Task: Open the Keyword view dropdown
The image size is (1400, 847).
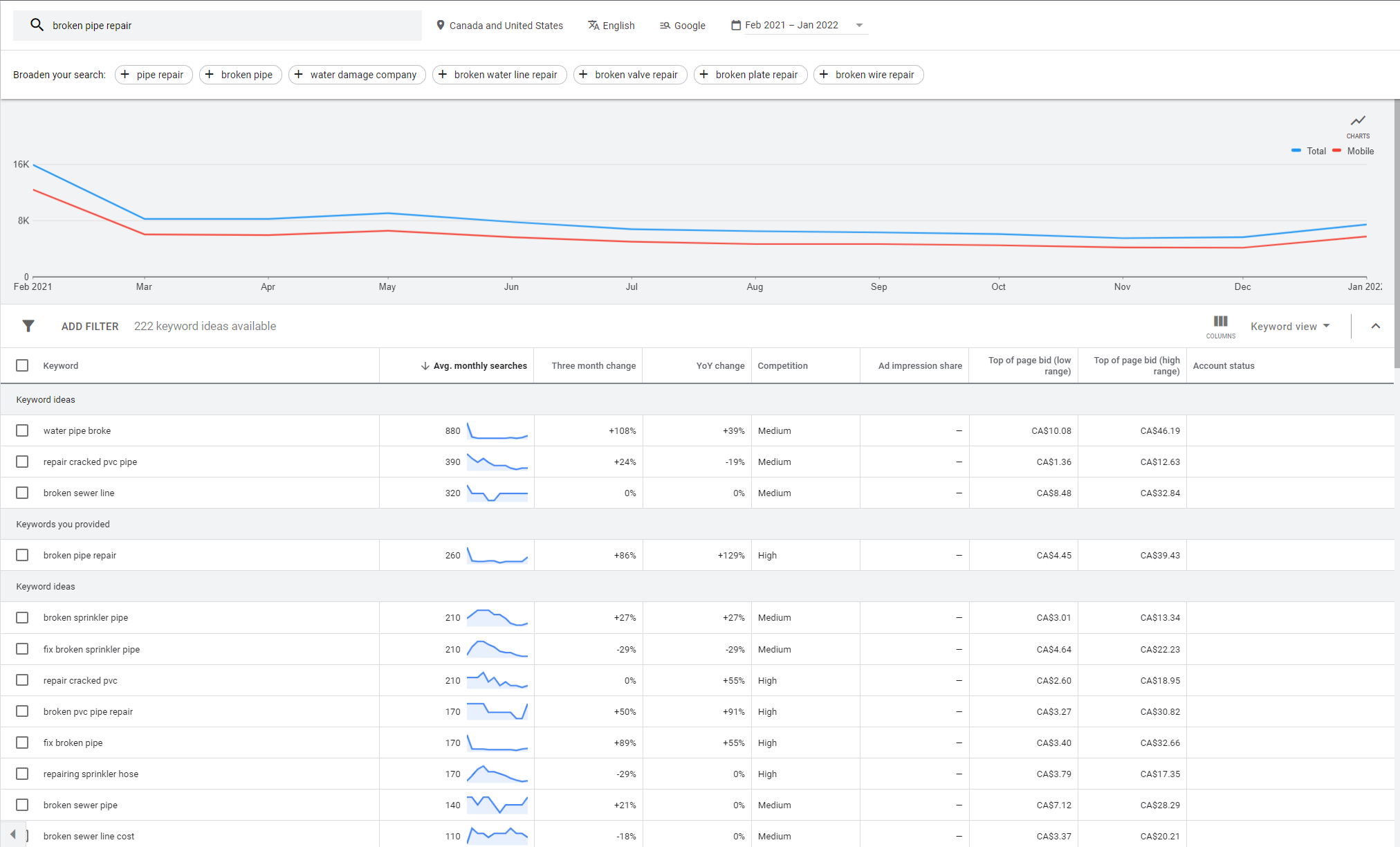Action: click(1290, 326)
